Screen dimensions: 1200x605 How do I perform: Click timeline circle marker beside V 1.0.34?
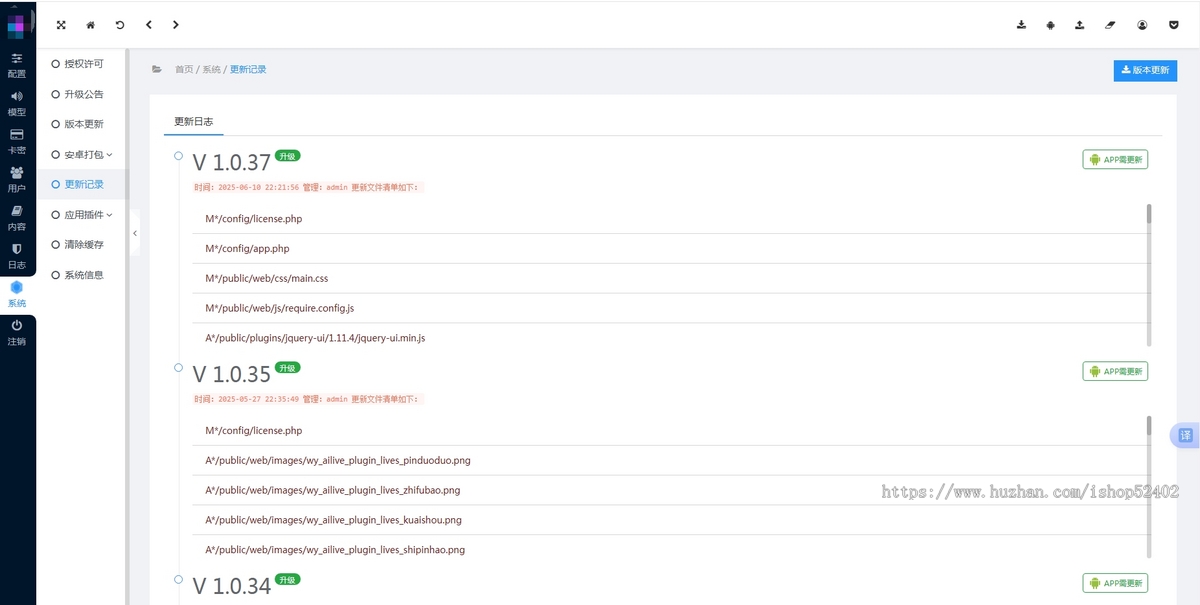[178, 580]
